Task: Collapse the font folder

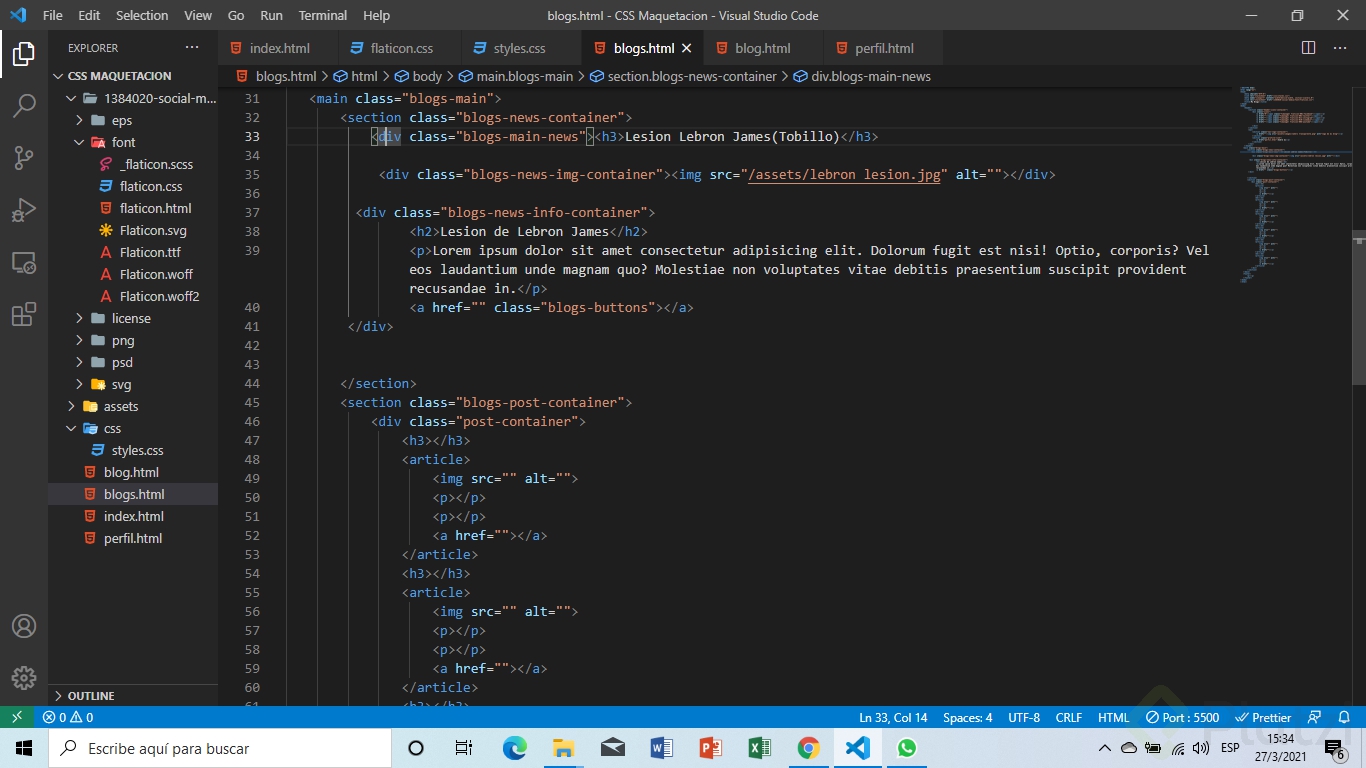Action: pos(123,142)
